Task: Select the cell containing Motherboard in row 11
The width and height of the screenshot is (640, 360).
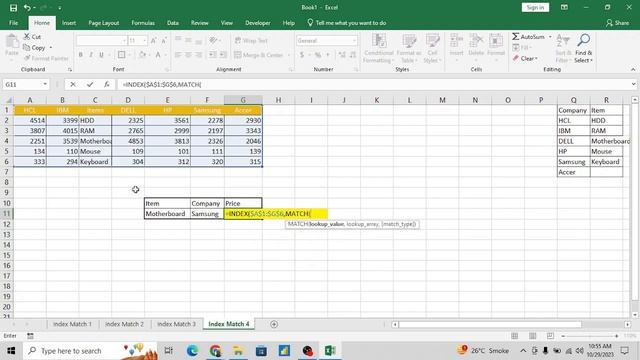Action: [167, 214]
